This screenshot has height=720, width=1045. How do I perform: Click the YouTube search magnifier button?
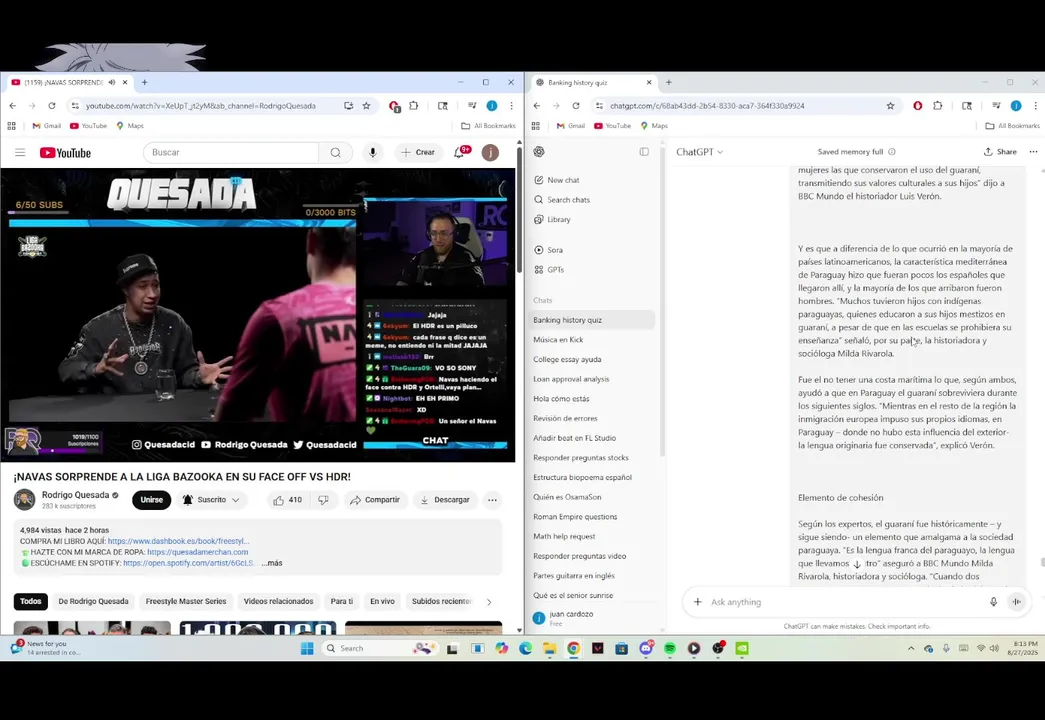[x=335, y=153]
